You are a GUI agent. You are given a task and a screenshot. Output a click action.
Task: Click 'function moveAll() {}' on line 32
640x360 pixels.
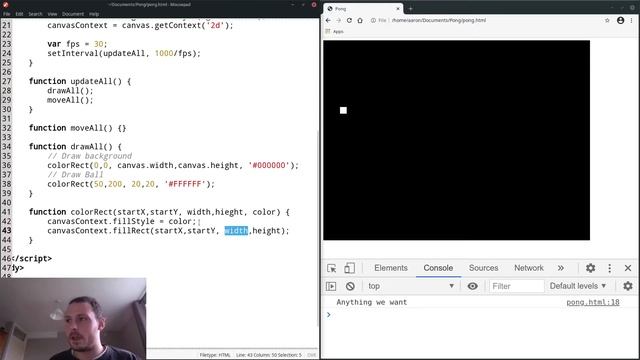point(78,128)
